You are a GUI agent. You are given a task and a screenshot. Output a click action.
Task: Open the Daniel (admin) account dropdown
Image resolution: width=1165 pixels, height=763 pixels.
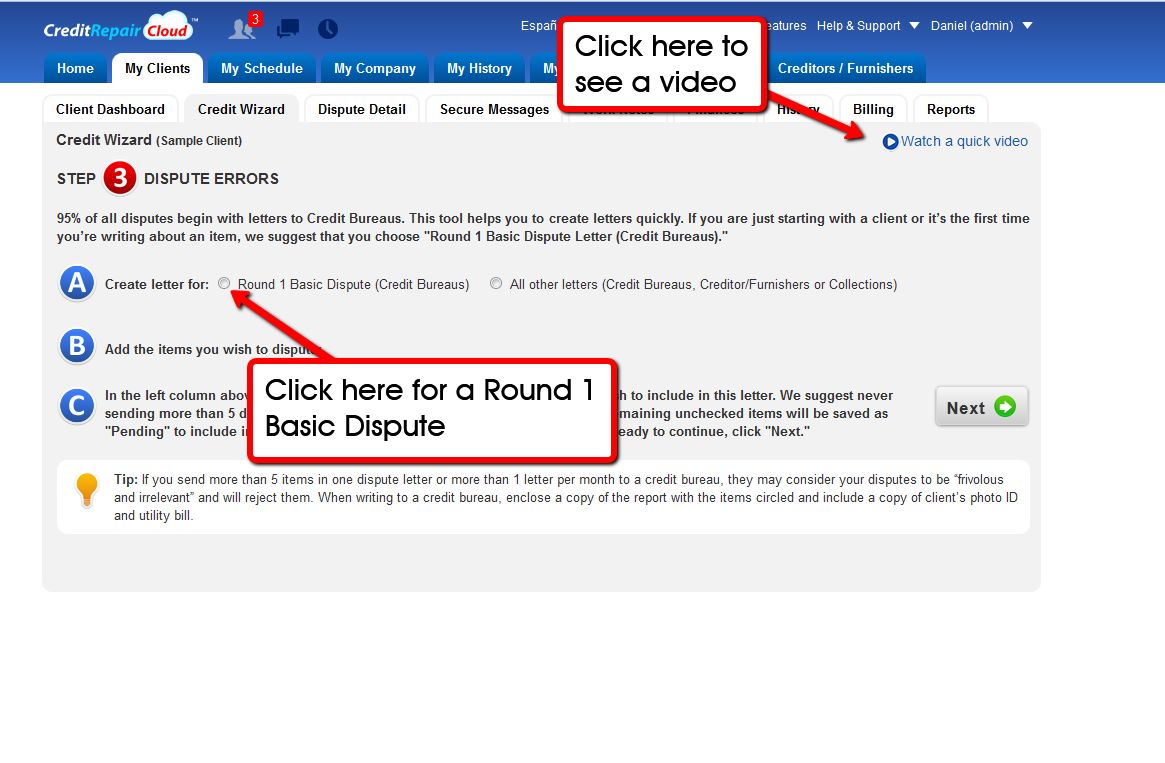981,26
